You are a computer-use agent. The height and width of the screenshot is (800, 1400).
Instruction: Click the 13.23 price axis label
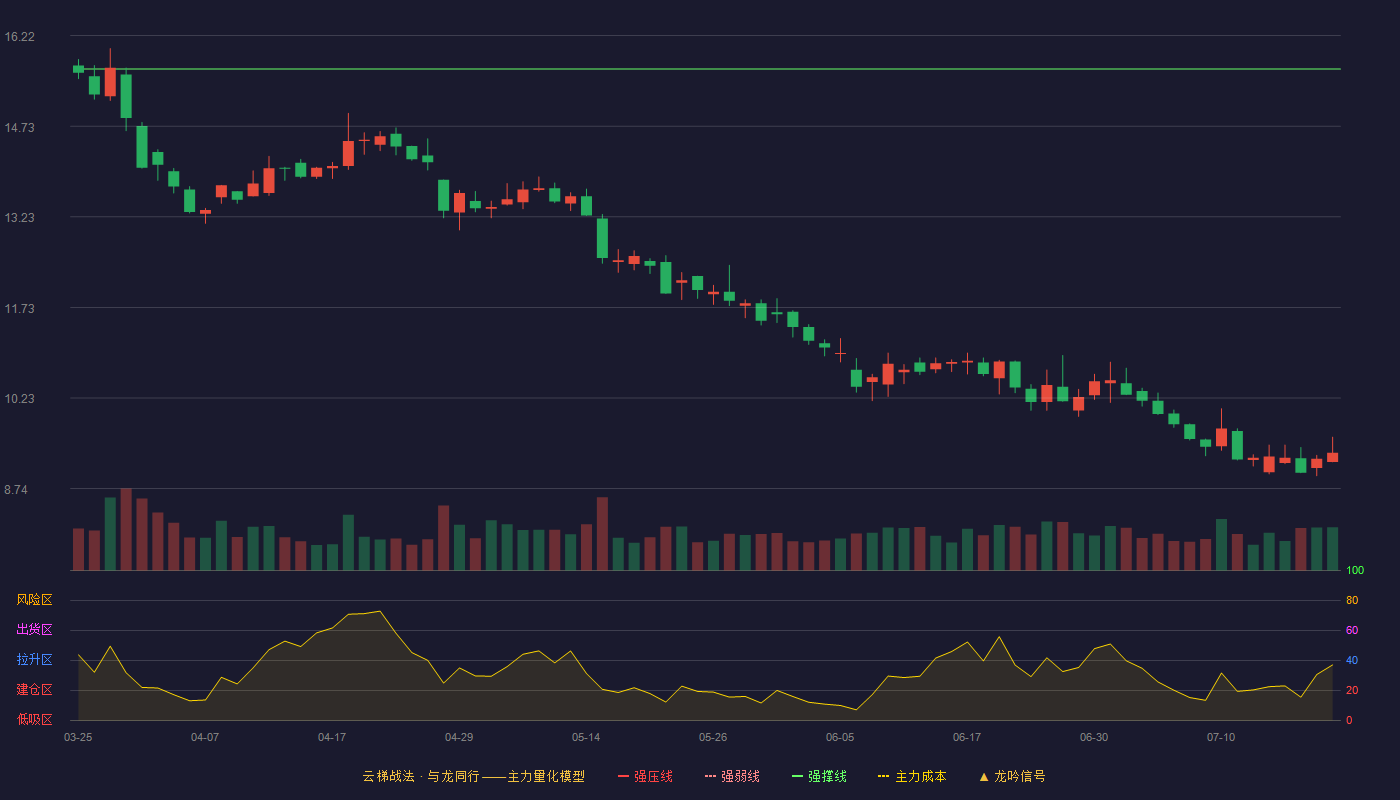pos(19,218)
